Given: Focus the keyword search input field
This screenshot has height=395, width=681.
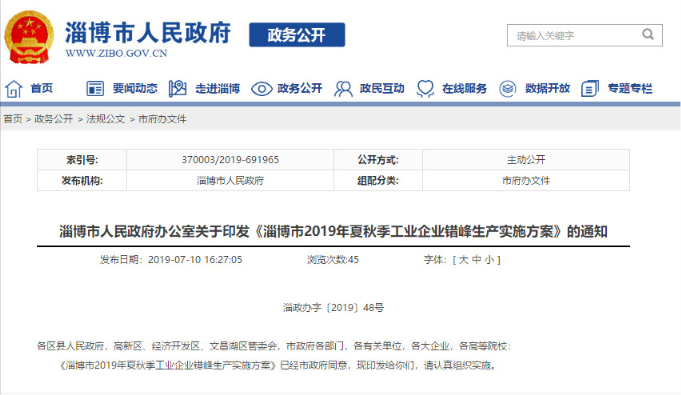Looking at the screenshot, I should 585,35.
